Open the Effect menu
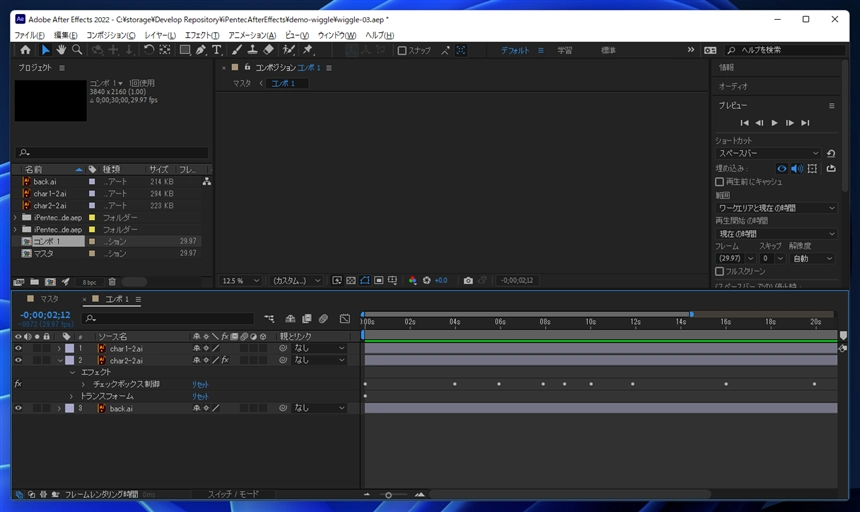Image resolution: width=860 pixels, height=512 pixels. (202, 35)
